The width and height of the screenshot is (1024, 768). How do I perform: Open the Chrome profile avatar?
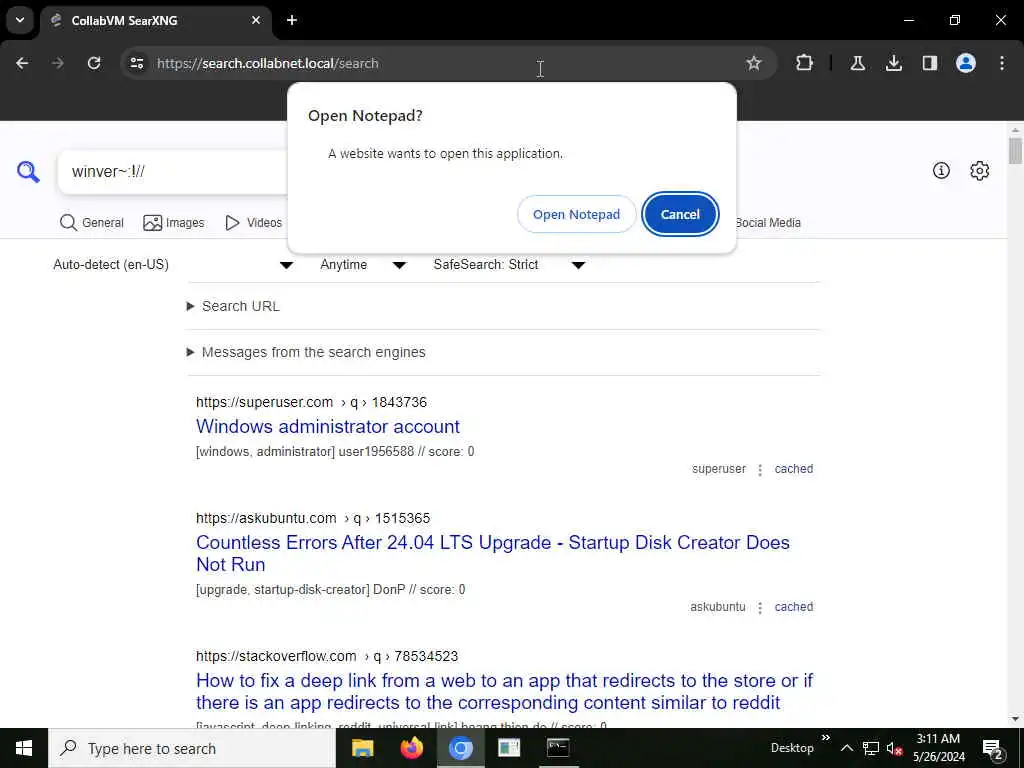click(x=966, y=63)
